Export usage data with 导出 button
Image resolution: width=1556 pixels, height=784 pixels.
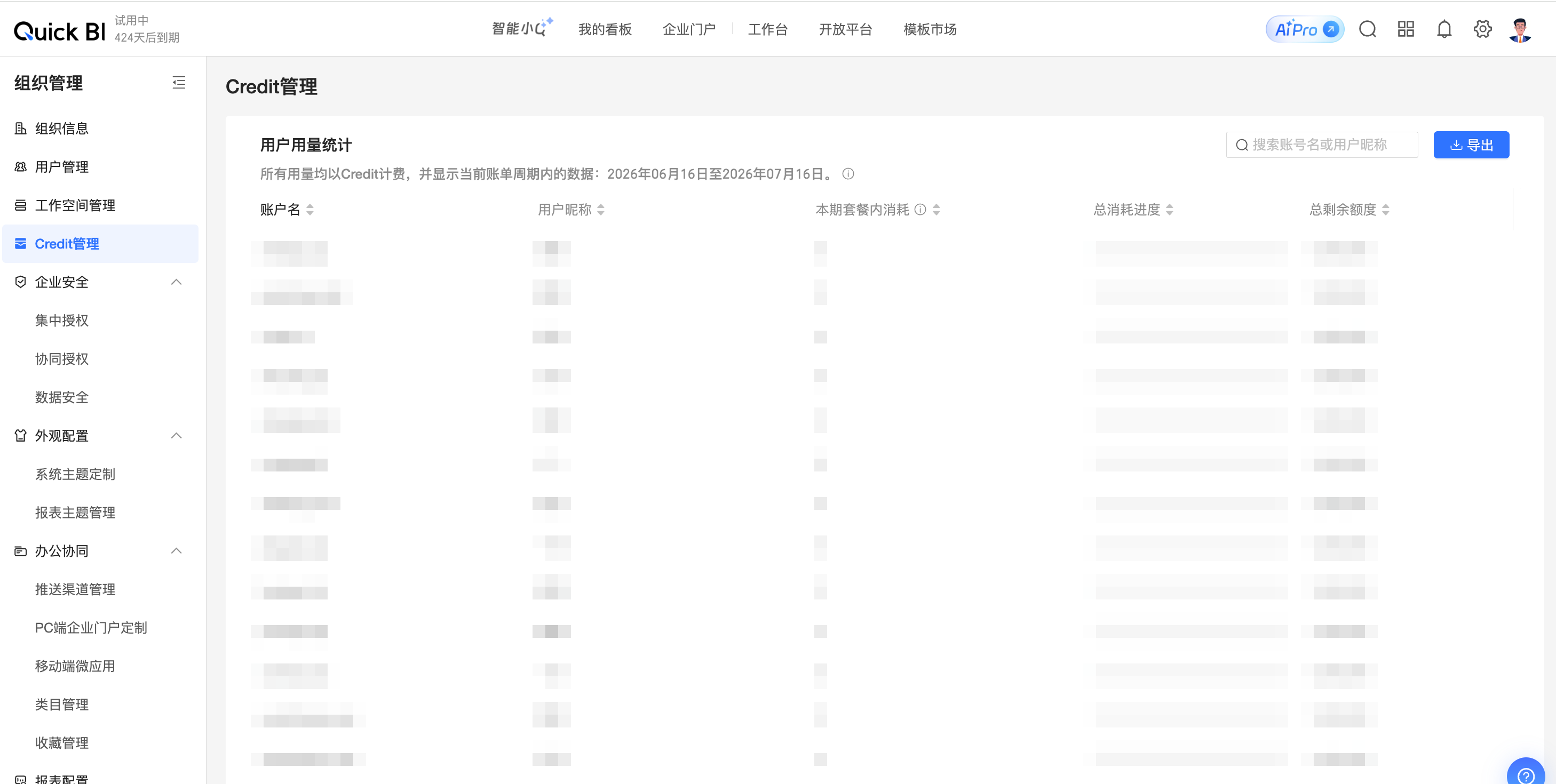(1472, 145)
